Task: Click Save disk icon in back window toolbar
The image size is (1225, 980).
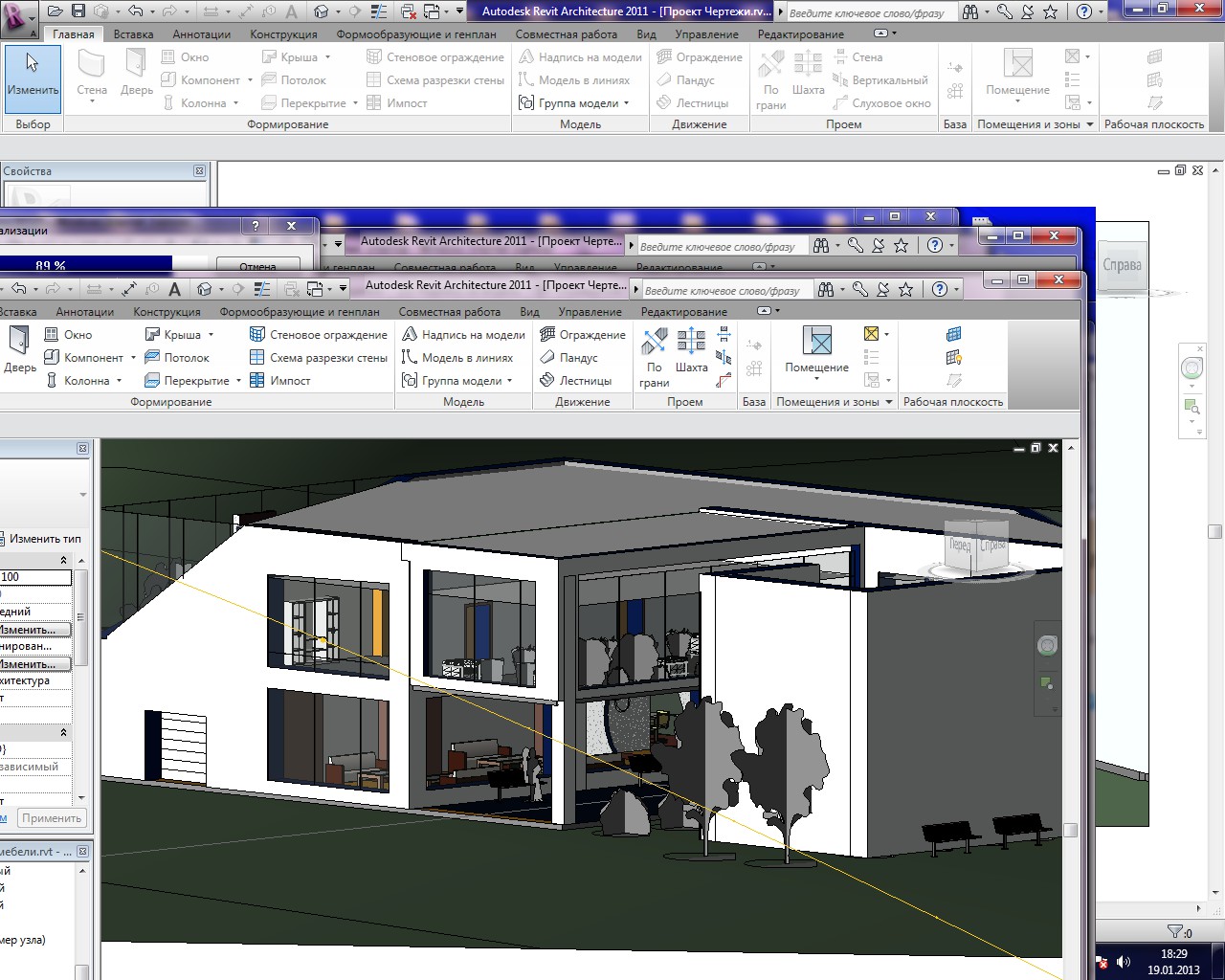Action: [x=78, y=11]
